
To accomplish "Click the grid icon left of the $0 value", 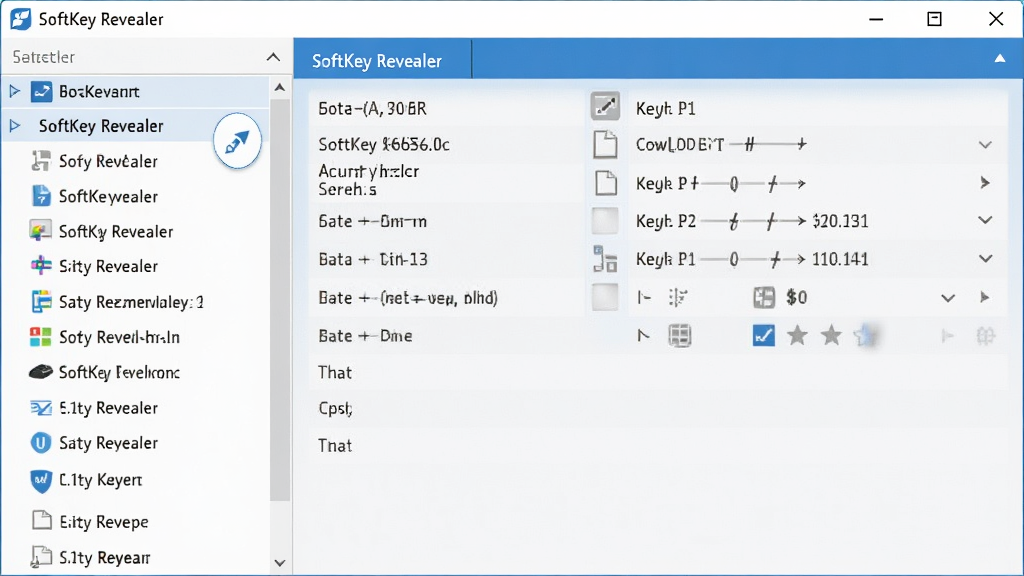I will (x=763, y=298).
